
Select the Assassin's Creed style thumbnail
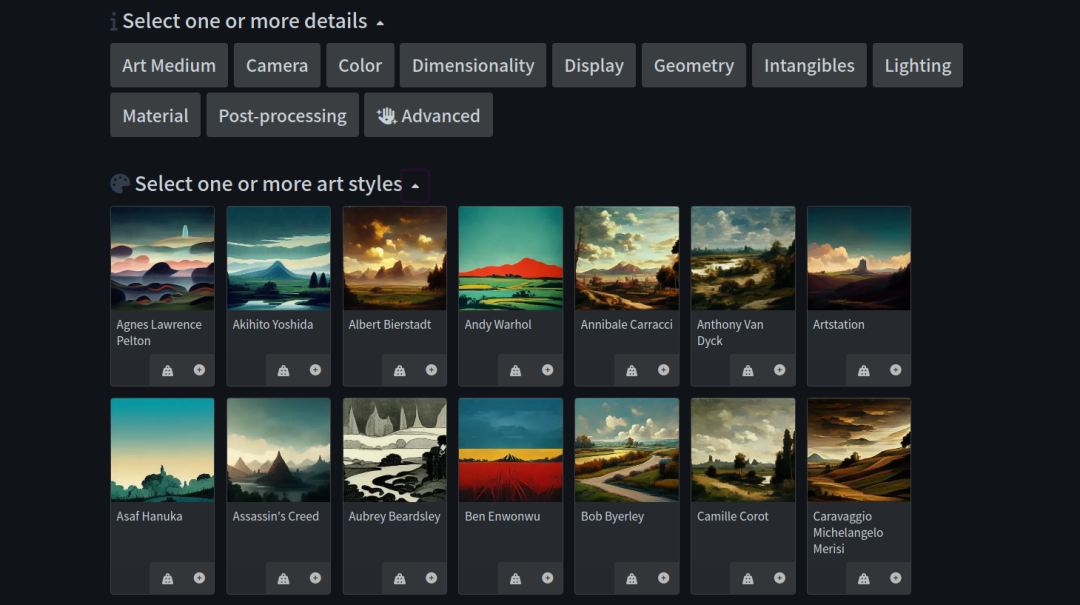(278, 450)
